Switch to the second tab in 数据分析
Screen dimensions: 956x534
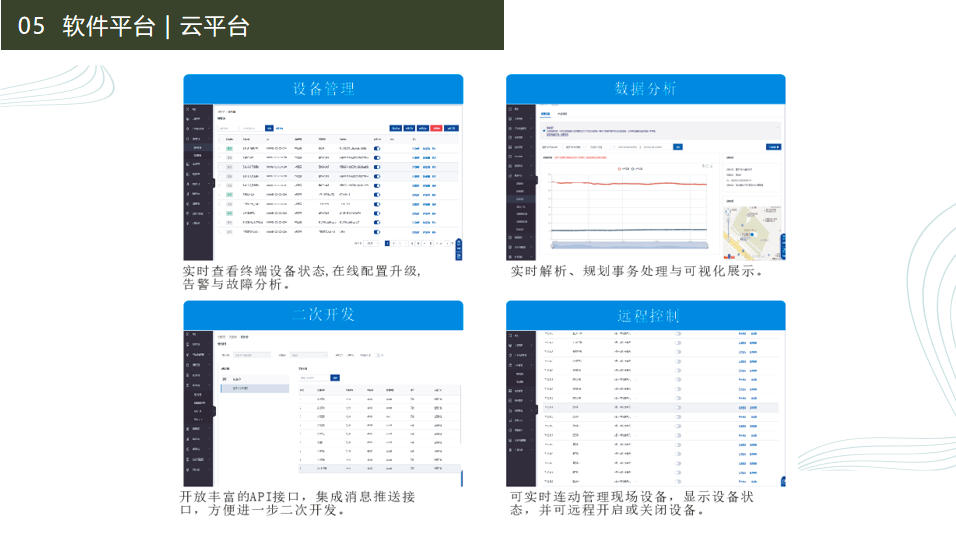tap(562, 114)
